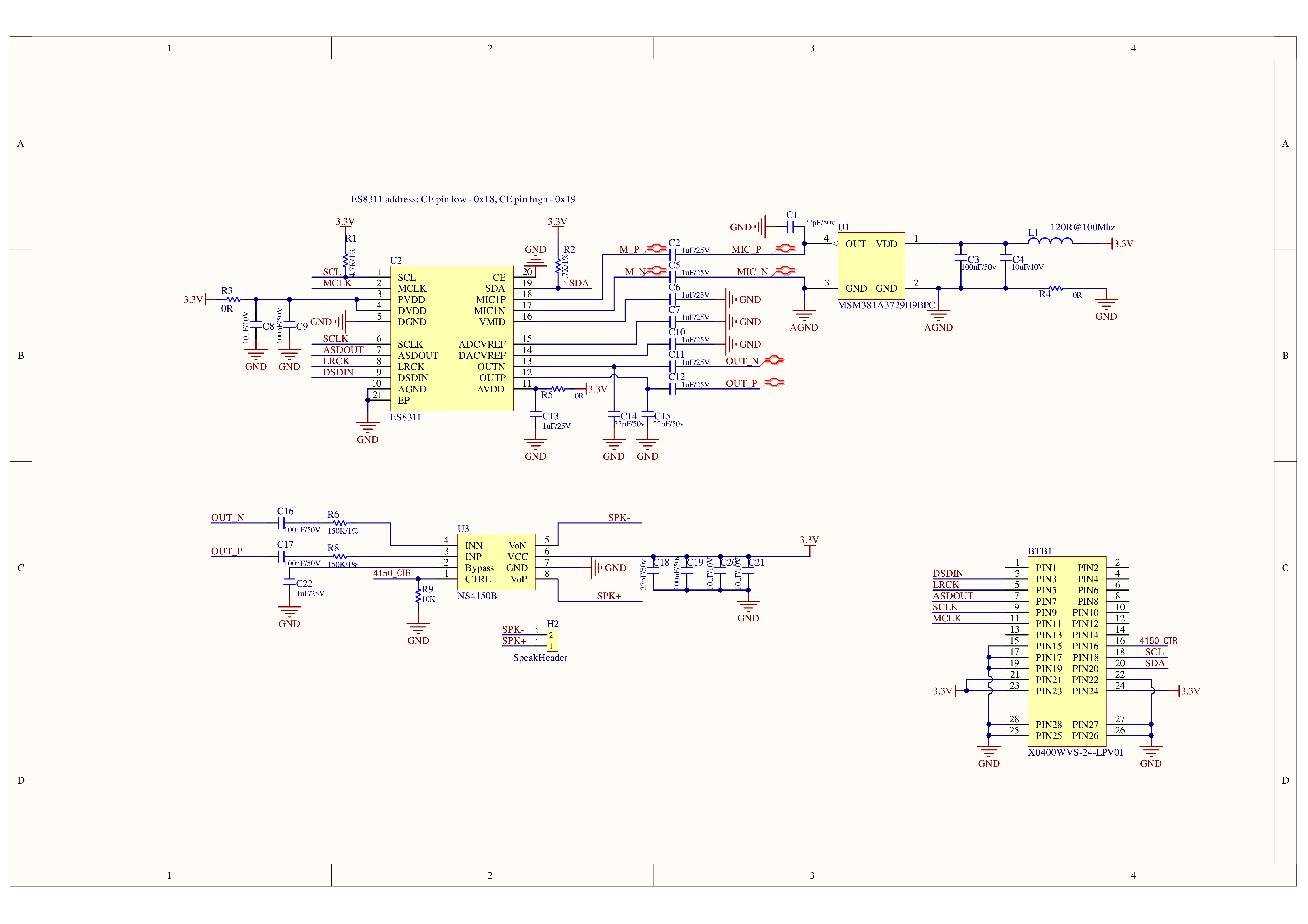The width and height of the screenshot is (1308, 924).
Task: Click the C1 22pF capacitor symbol
Action: tap(790, 227)
